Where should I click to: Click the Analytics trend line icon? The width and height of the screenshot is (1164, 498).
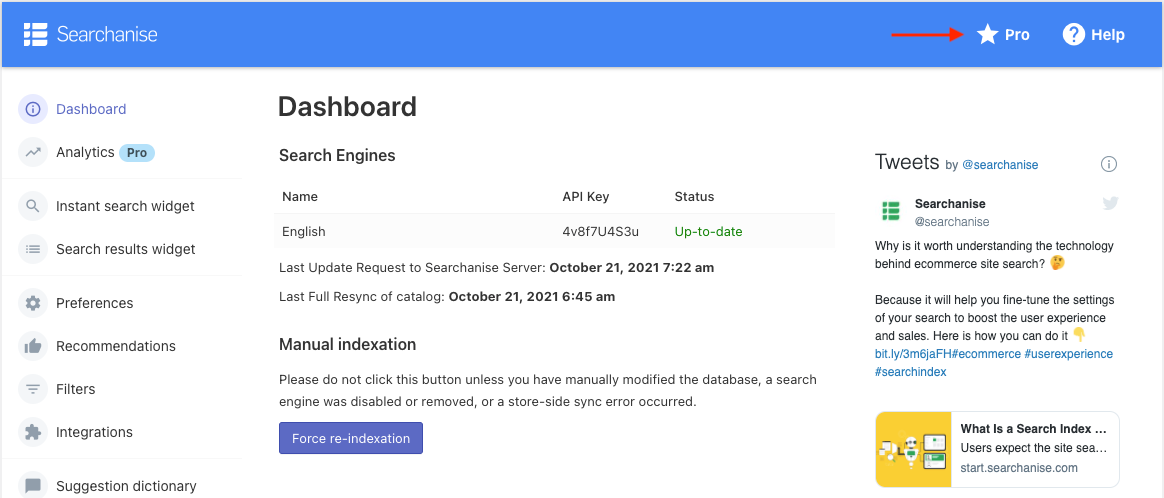click(x=33, y=152)
